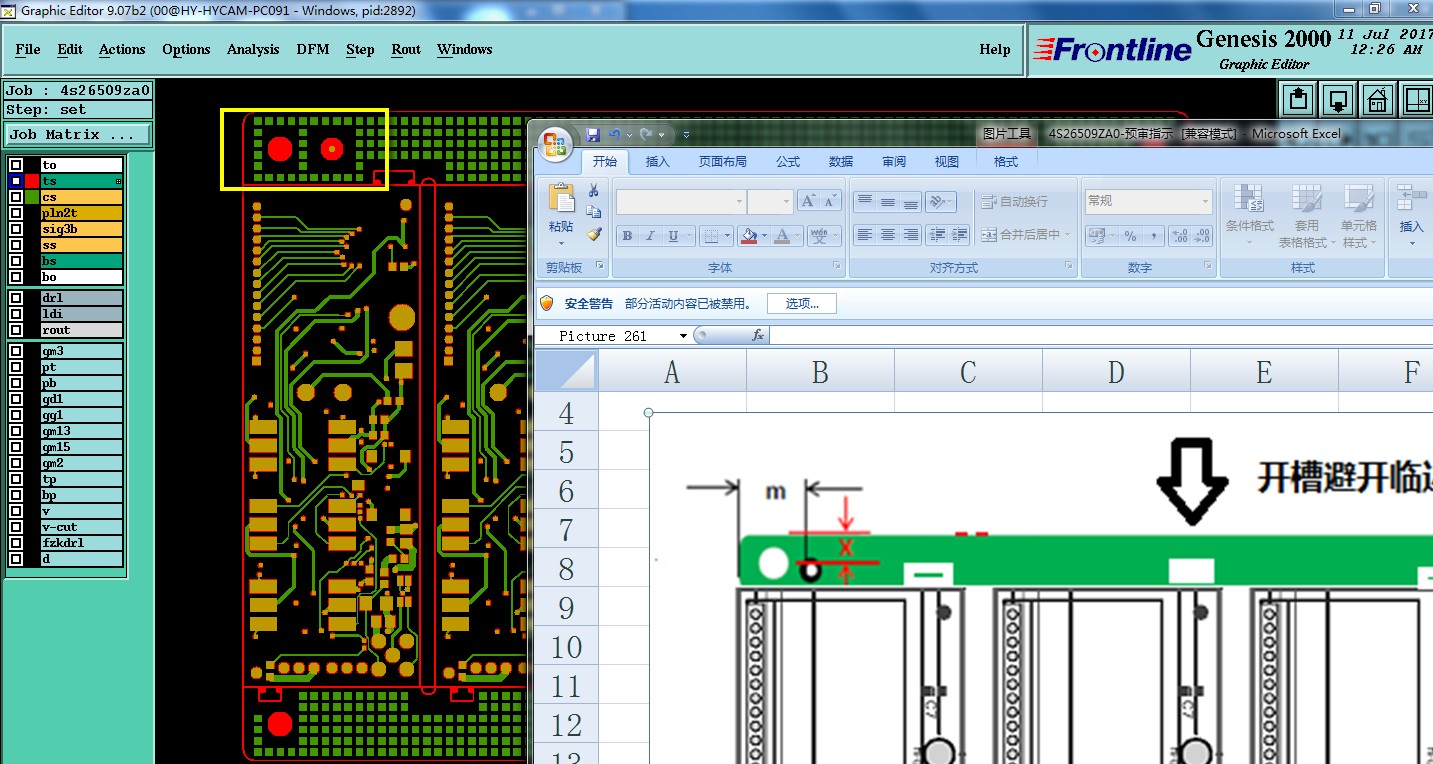Decrease decimal places in number group
Image resolution: width=1433 pixels, height=764 pixels.
1203,236
